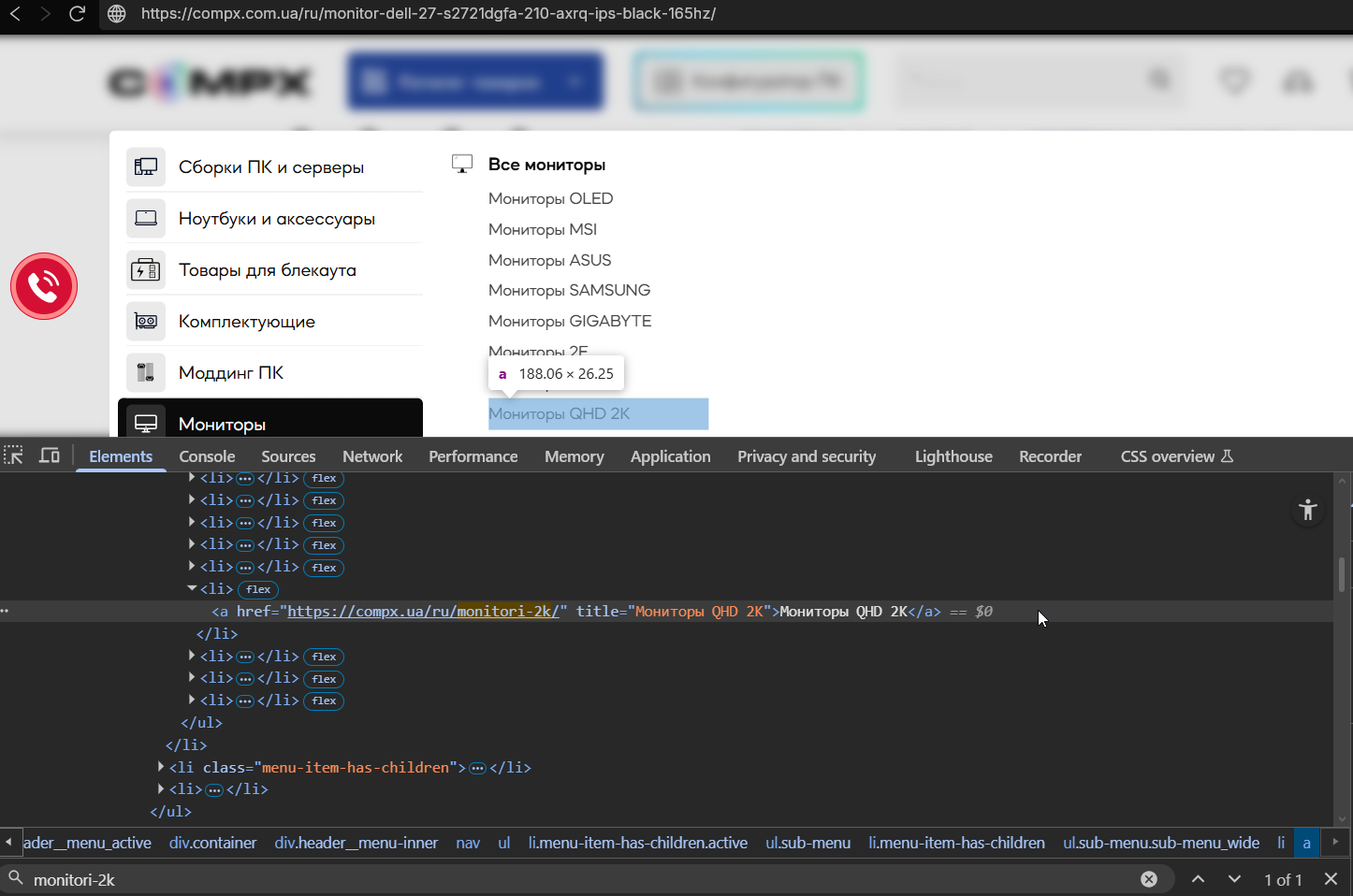The height and width of the screenshot is (896, 1353).
Task: Open the Privacy and security tab
Action: [x=807, y=456]
